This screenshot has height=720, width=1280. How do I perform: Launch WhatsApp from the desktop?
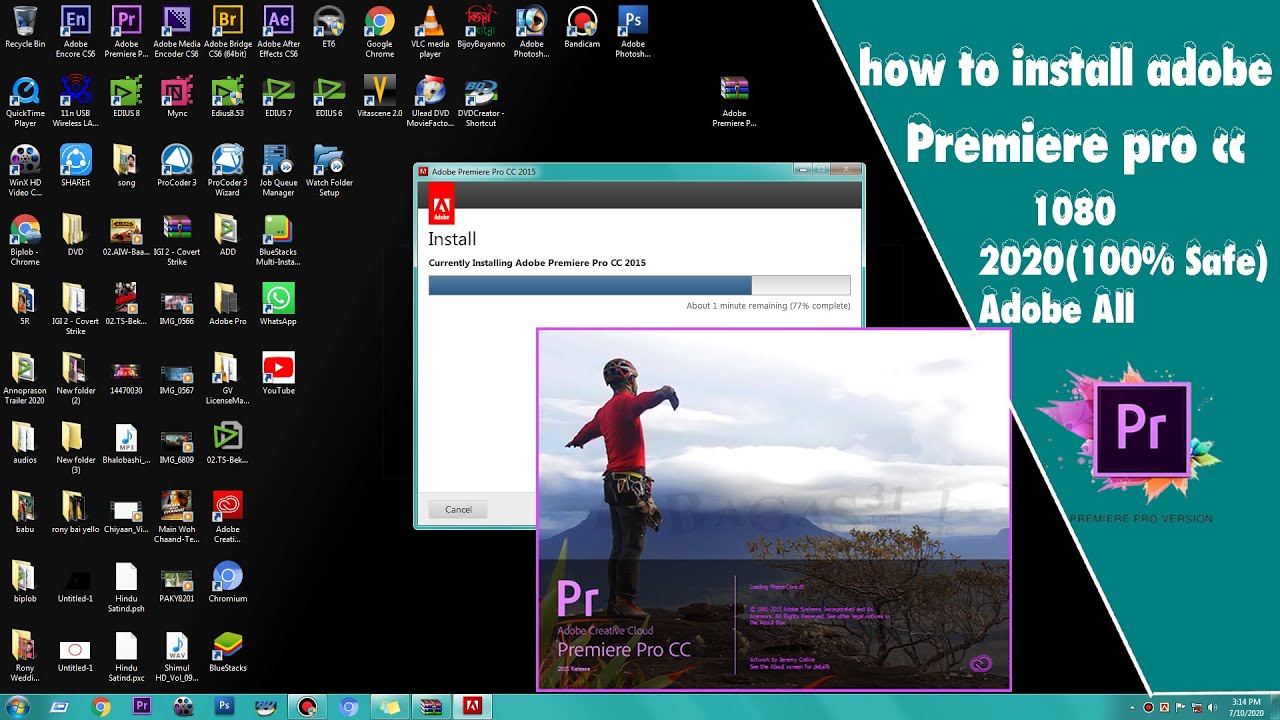[x=278, y=305]
